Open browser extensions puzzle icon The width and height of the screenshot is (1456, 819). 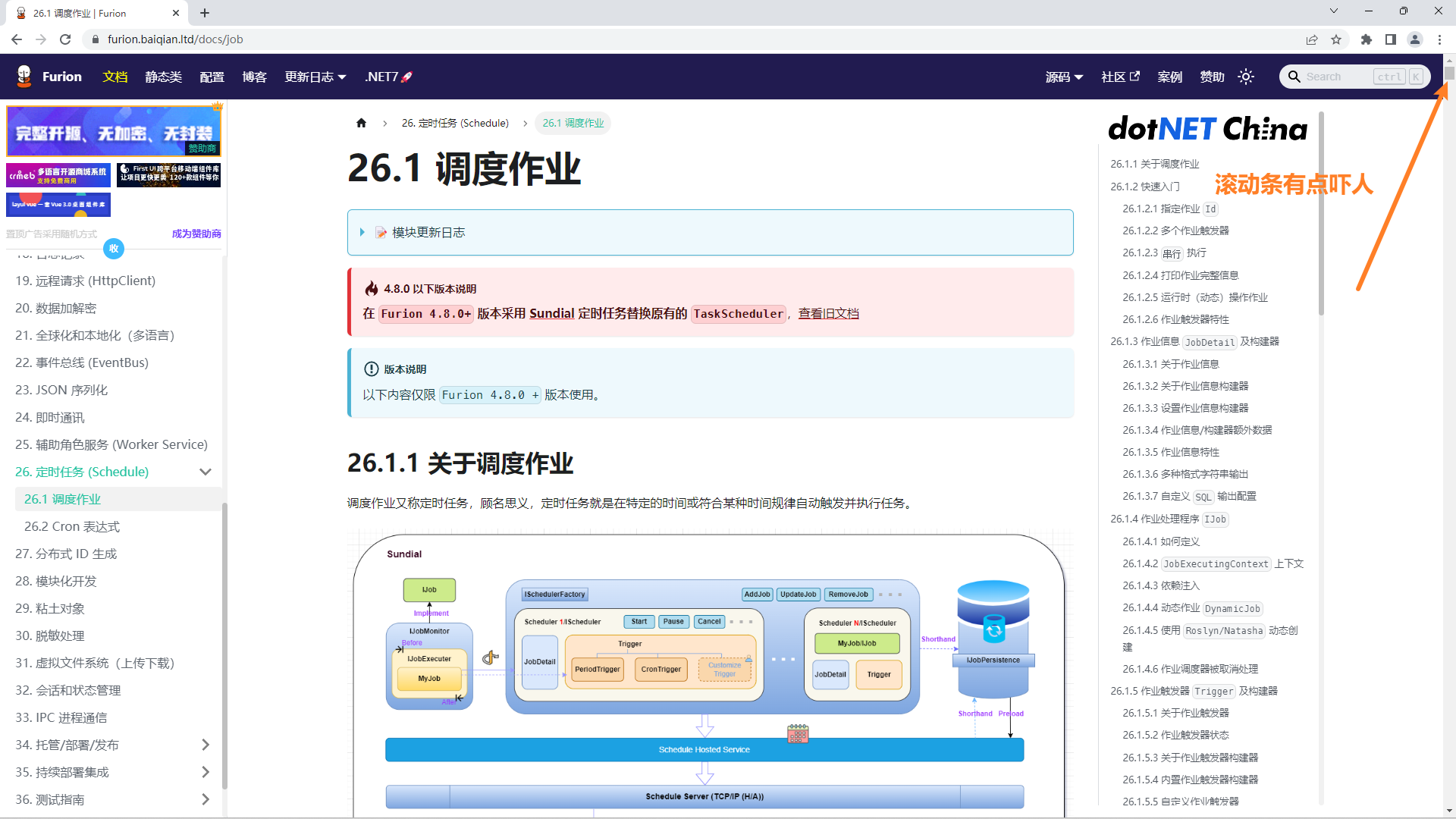click(x=1366, y=39)
